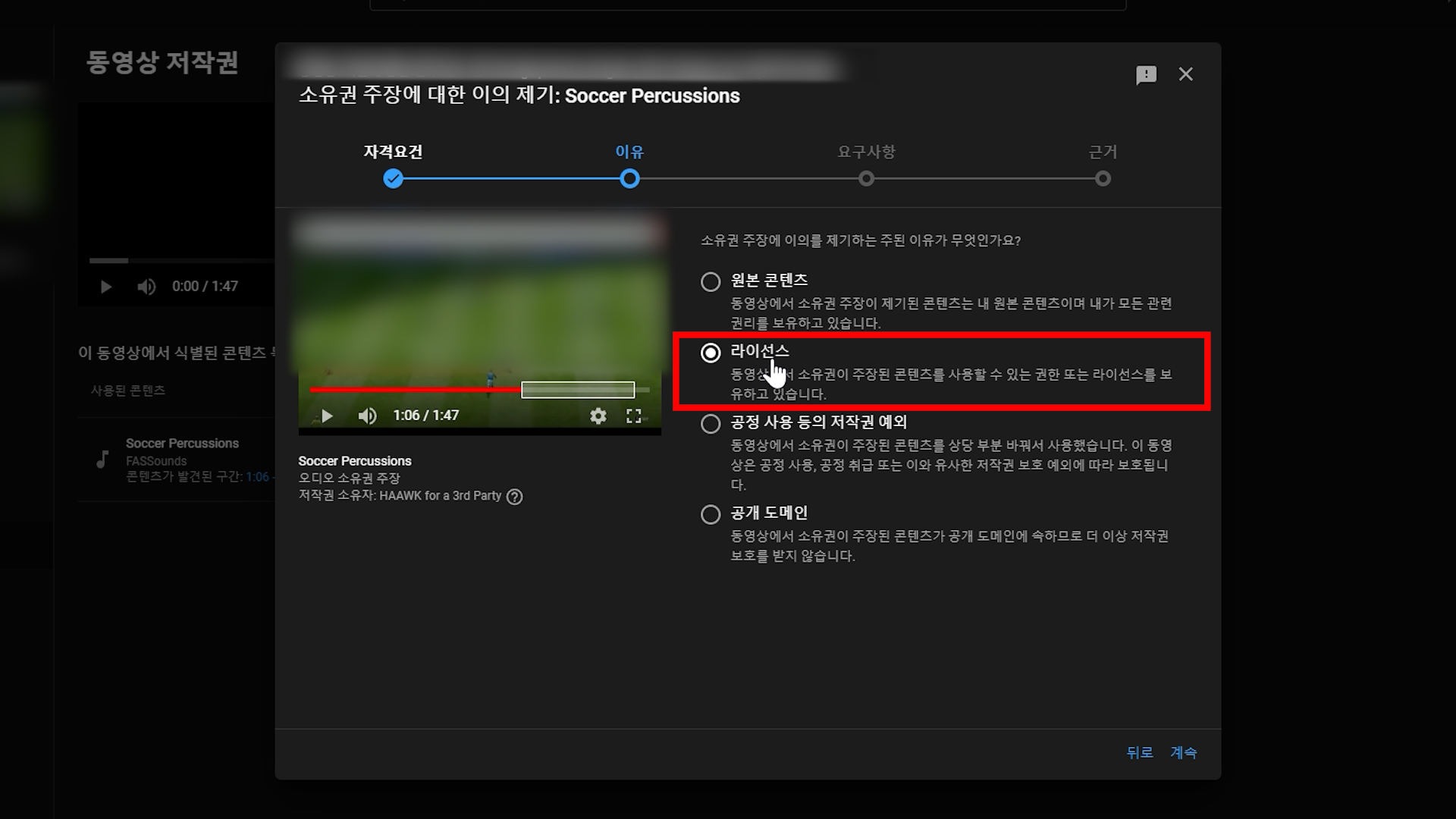The image size is (1456, 819).
Task: Enter fullscreen on preview video
Action: [x=634, y=416]
